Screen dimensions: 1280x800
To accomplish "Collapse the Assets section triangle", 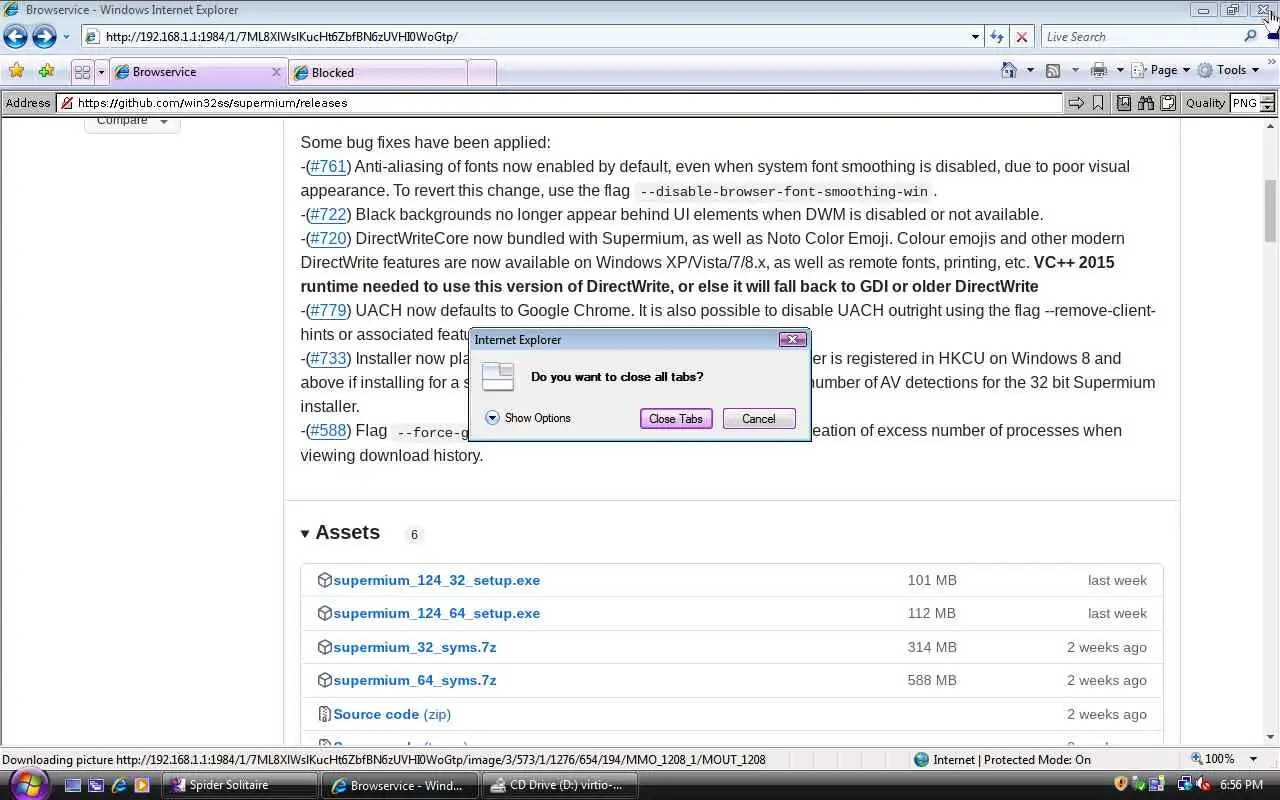I will [305, 534].
